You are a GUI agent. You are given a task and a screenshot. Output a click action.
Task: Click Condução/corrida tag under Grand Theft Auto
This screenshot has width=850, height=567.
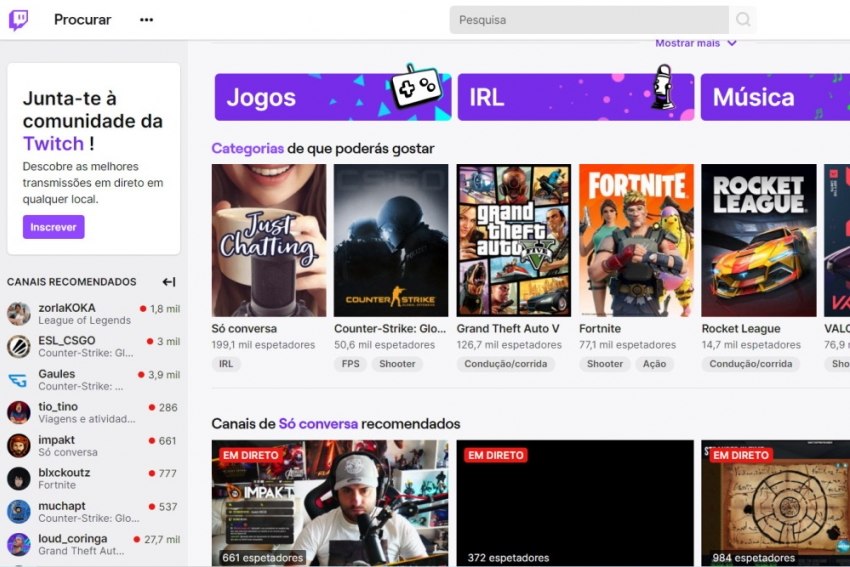506,364
